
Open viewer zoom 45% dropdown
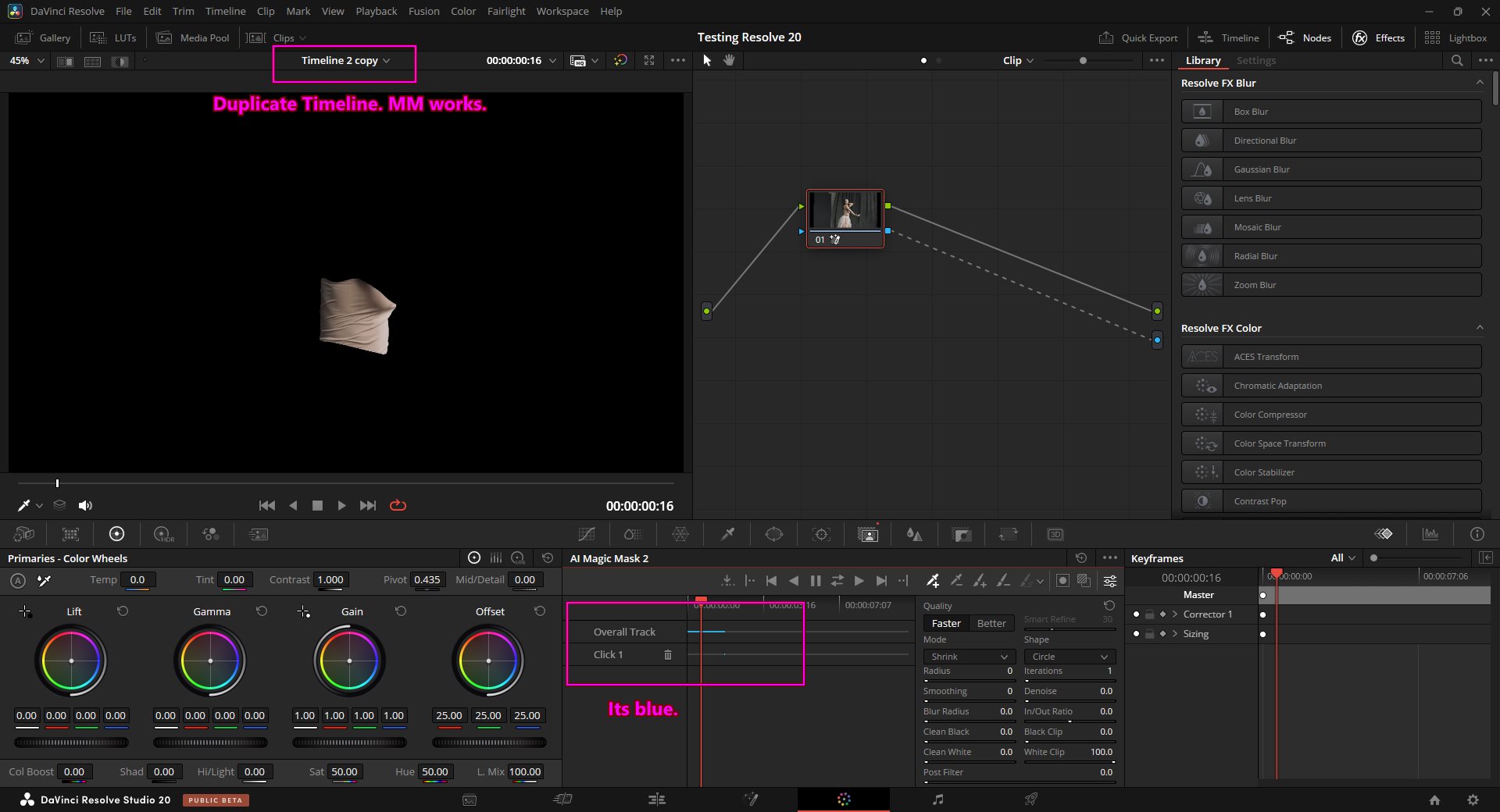click(x=27, y=60)
